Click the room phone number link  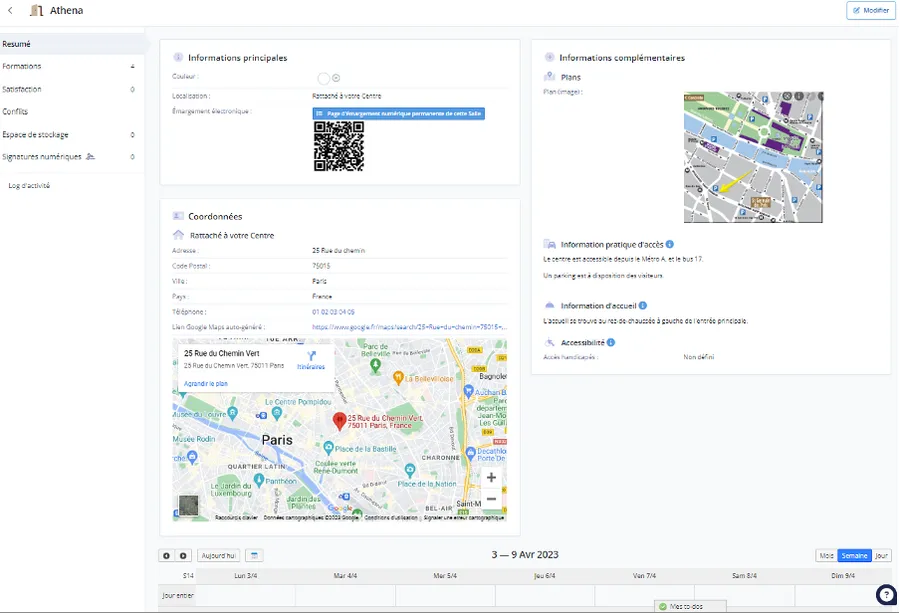click(333, 312)
